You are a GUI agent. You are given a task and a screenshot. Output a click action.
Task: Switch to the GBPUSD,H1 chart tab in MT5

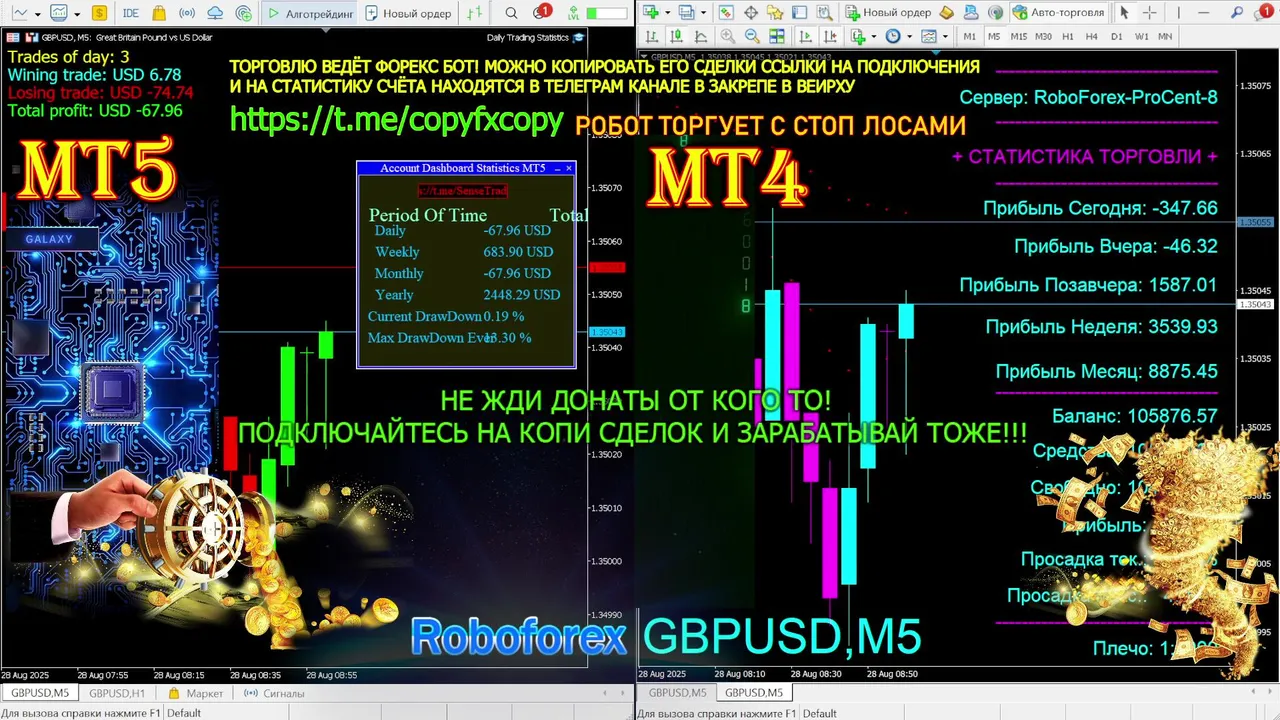coord(117,693)
